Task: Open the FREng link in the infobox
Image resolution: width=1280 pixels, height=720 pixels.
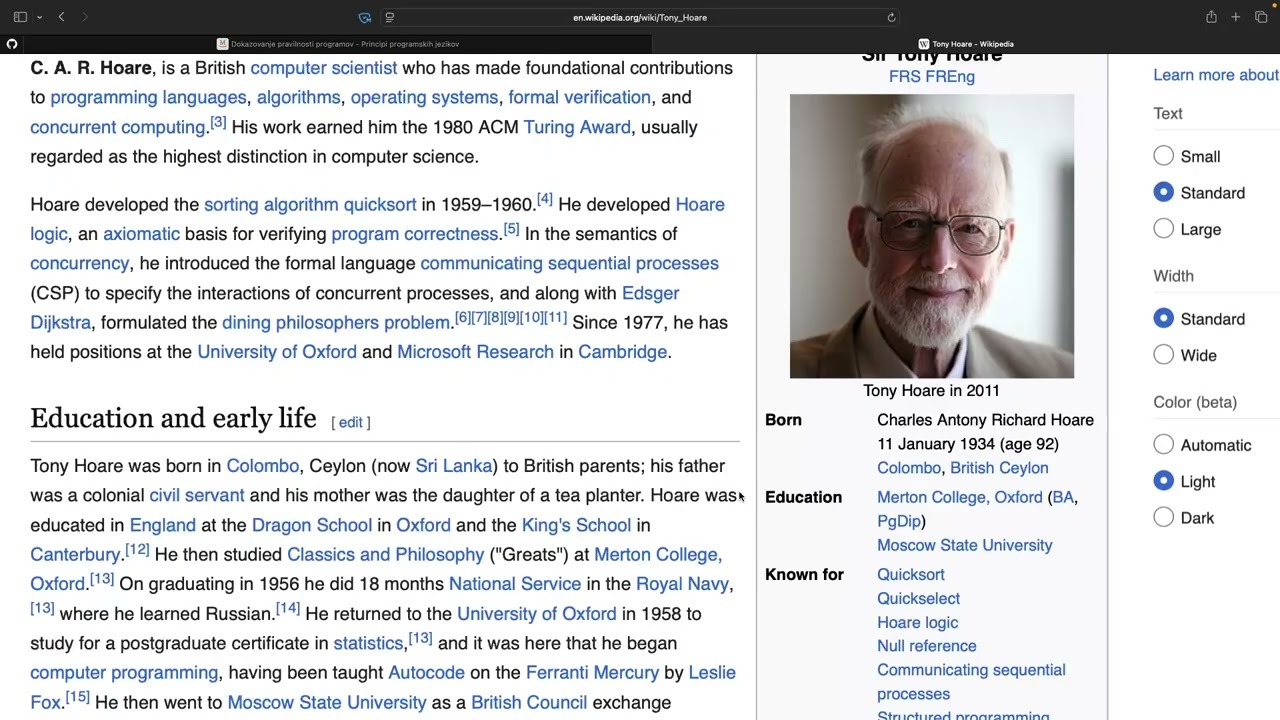Action: pos(948,77)
